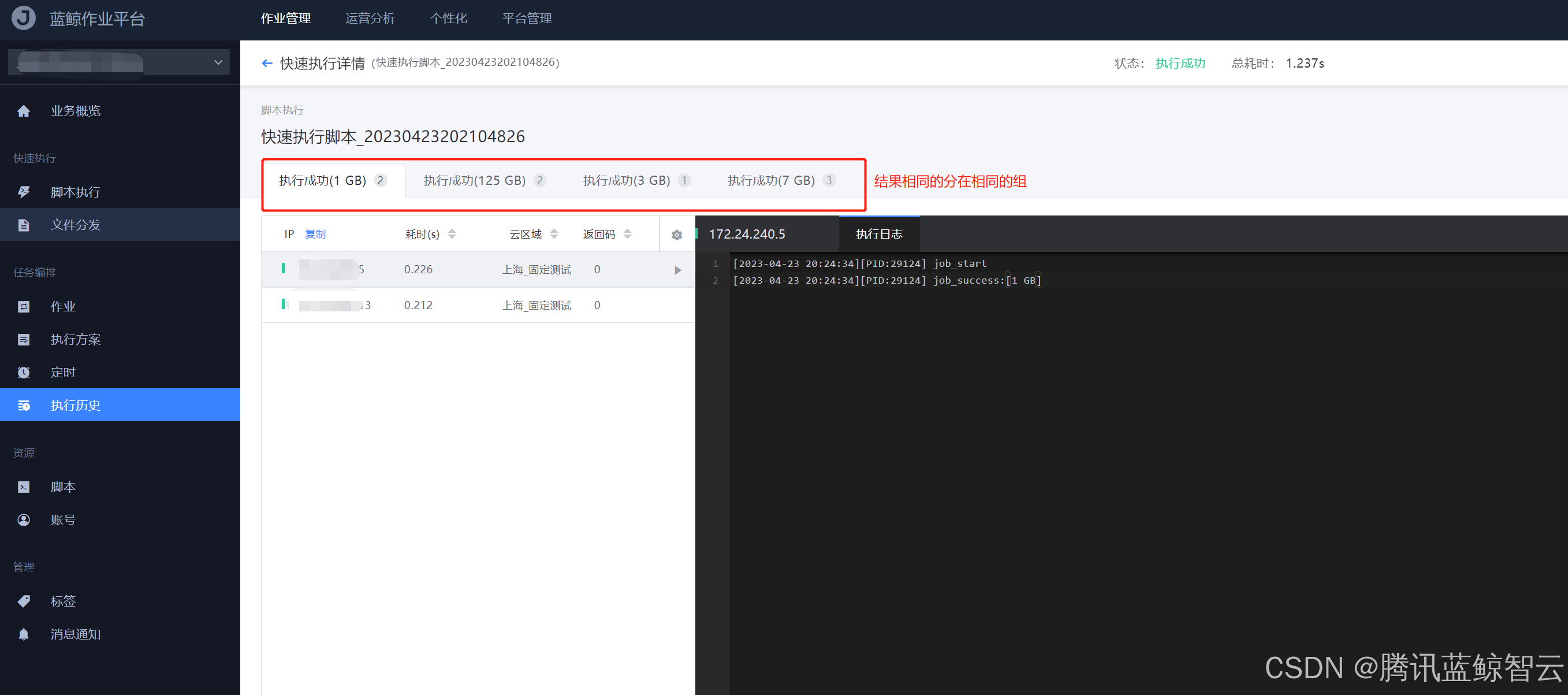Sort the table by 返回码 column

pos(628,235)
